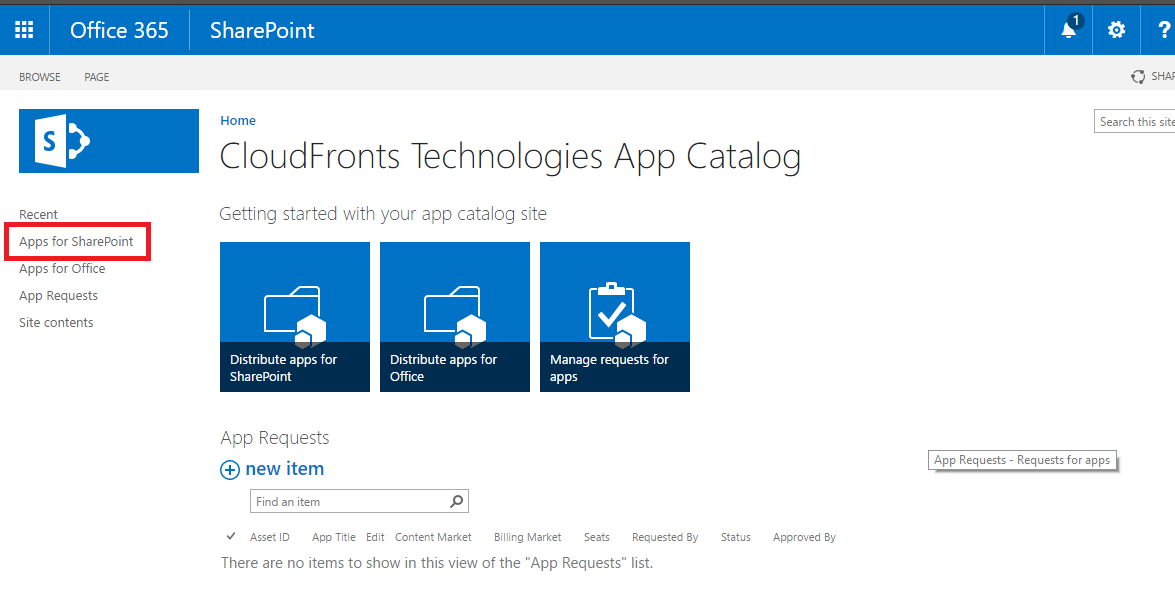Click the new item link
The width and height of the screenshot is (1175, 595).
[285, 469]
